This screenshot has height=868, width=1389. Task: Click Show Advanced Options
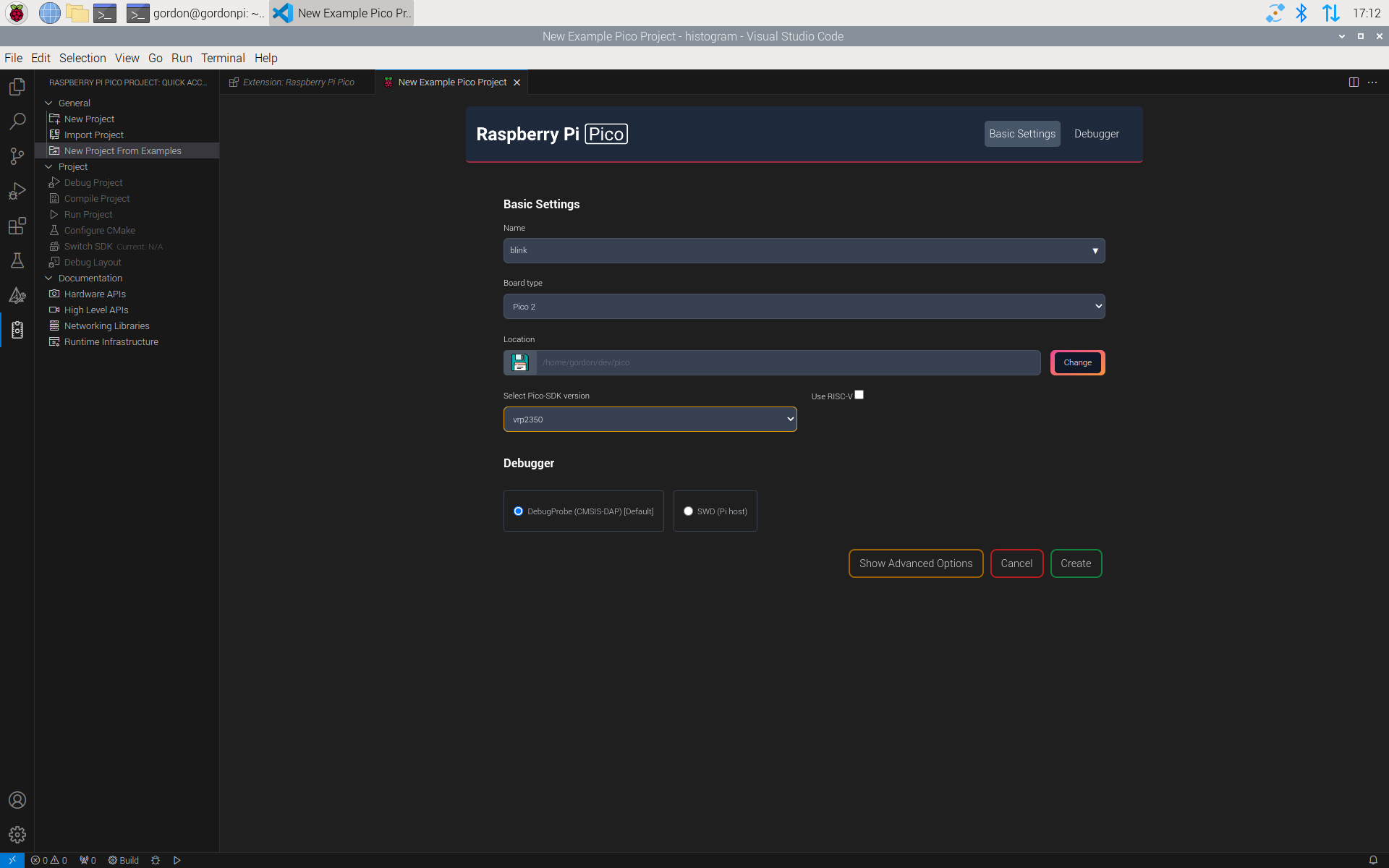coord(915,563)
